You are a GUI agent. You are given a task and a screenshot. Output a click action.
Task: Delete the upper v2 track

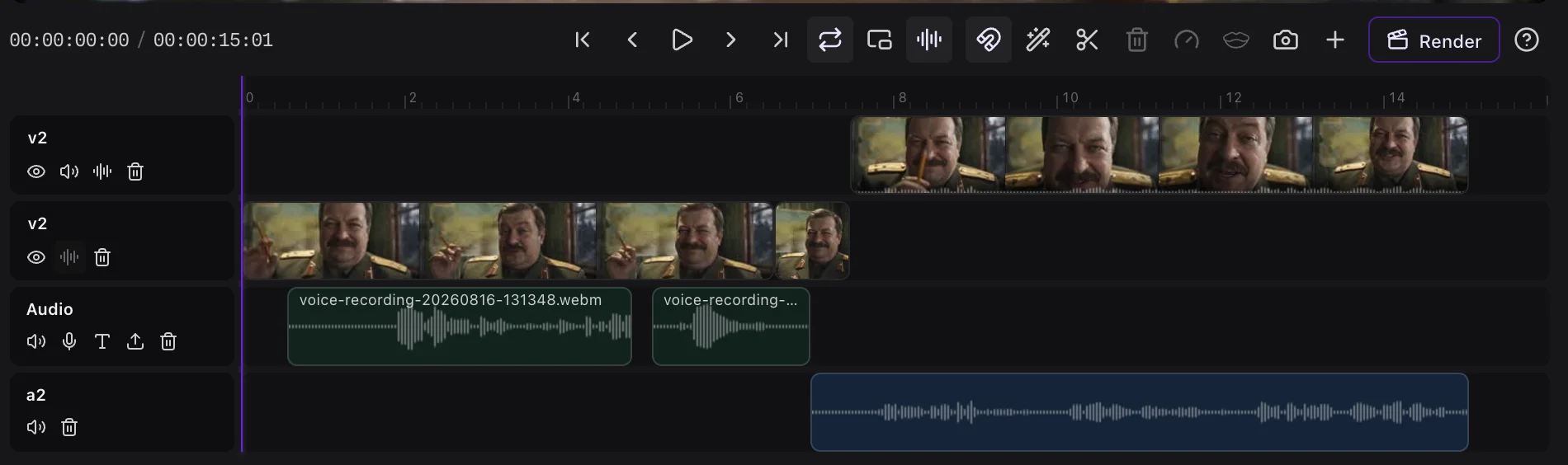tap(135, 171)
